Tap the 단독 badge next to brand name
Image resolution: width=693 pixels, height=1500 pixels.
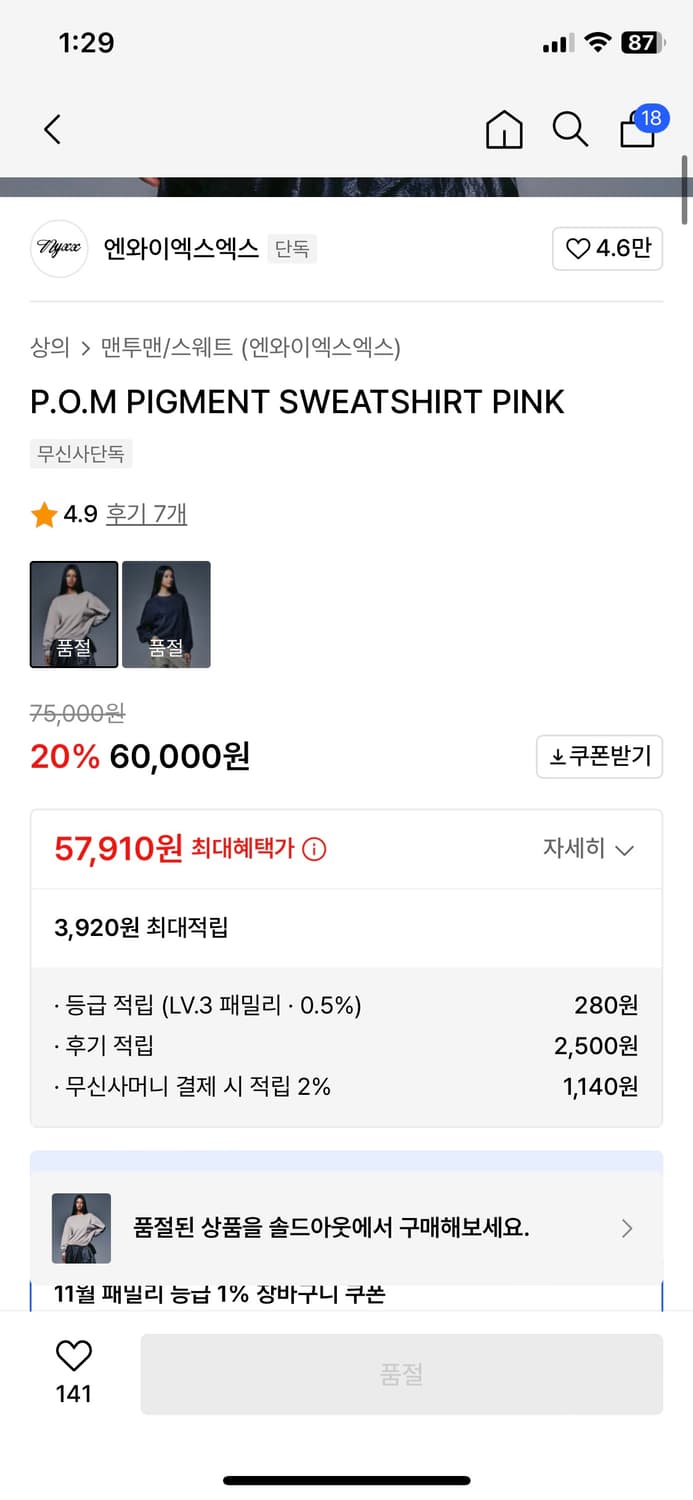pos(292,248)
